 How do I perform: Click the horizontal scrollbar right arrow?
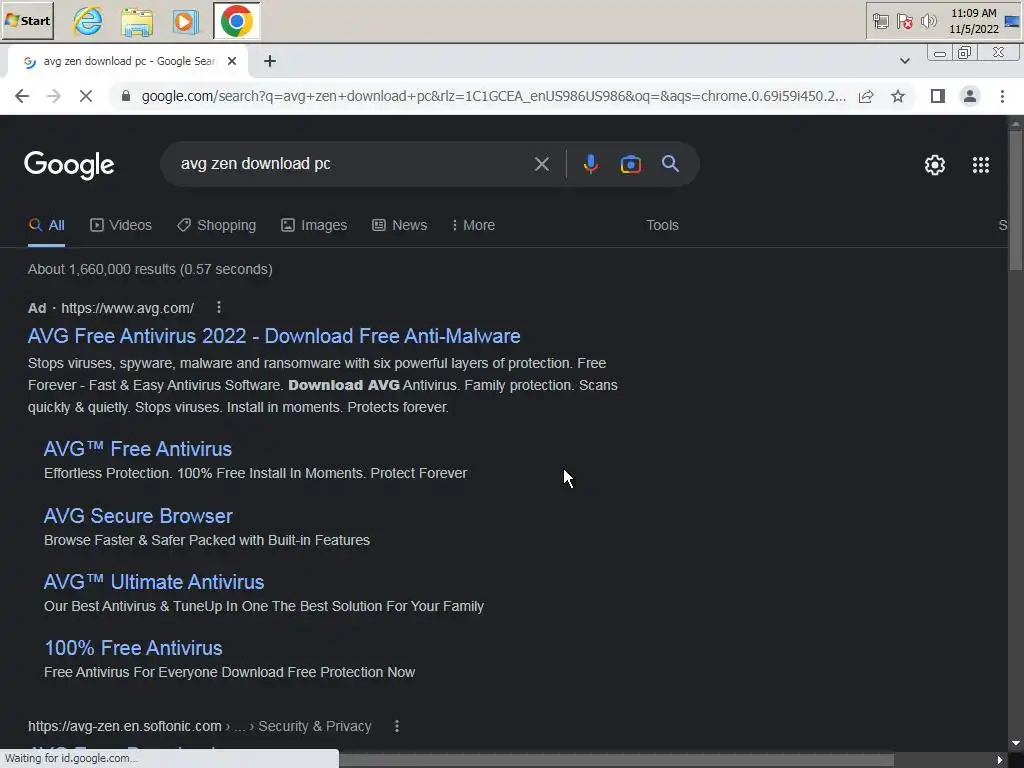click(1000, 760)
